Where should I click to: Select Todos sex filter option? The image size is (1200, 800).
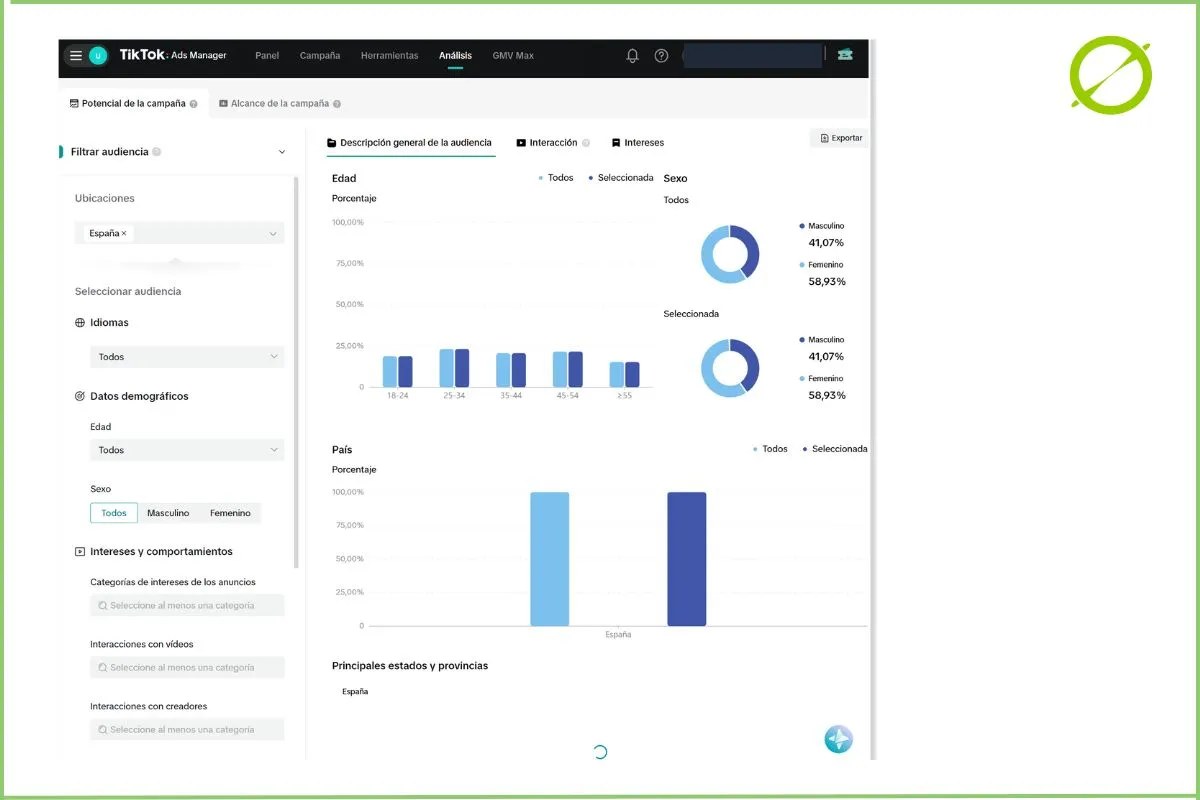point(114,513)
